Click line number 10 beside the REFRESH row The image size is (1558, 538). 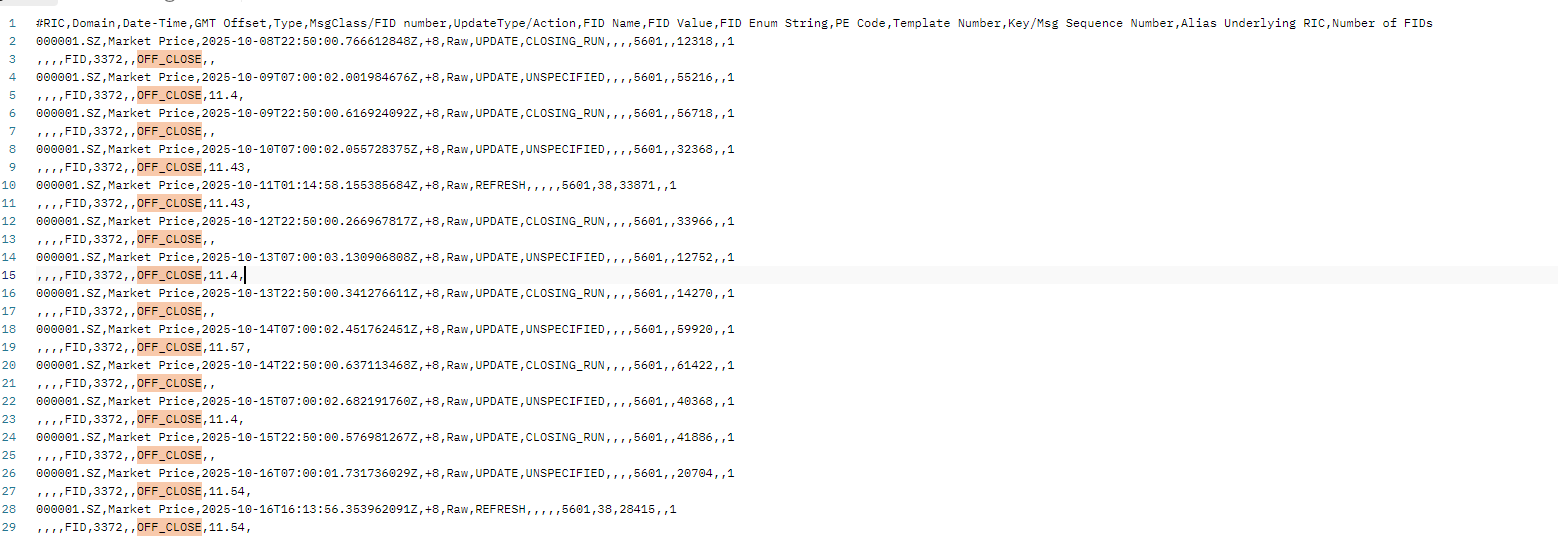tap(10, 185)
